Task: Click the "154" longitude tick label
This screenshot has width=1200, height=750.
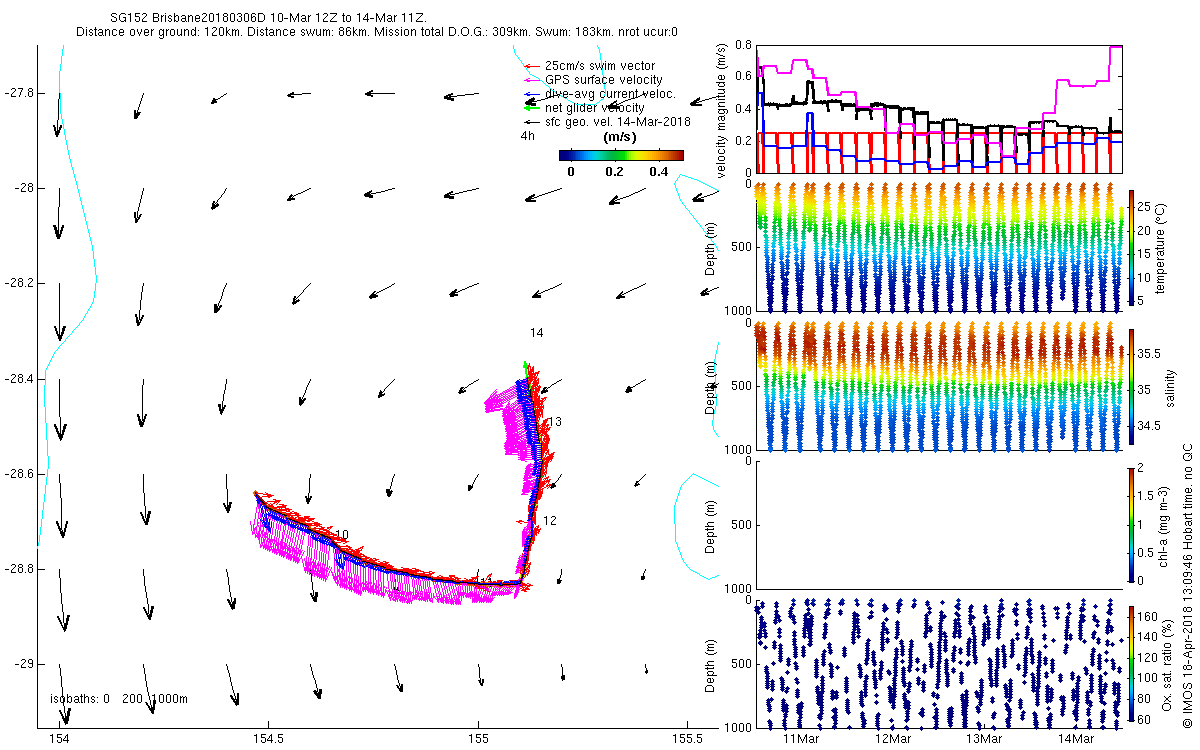Action: [60, 739]
